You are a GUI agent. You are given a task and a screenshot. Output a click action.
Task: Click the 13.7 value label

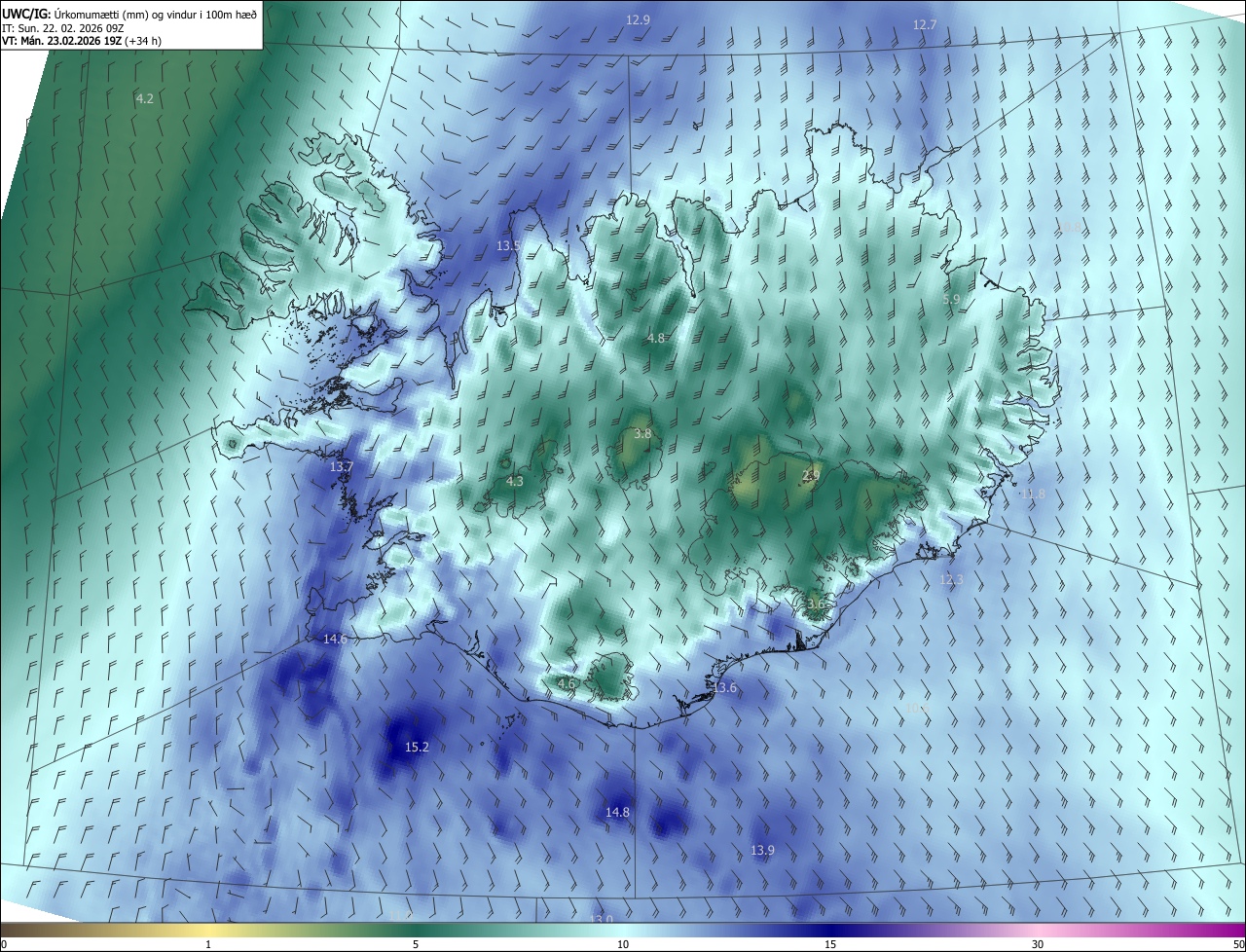coord(341,467)
